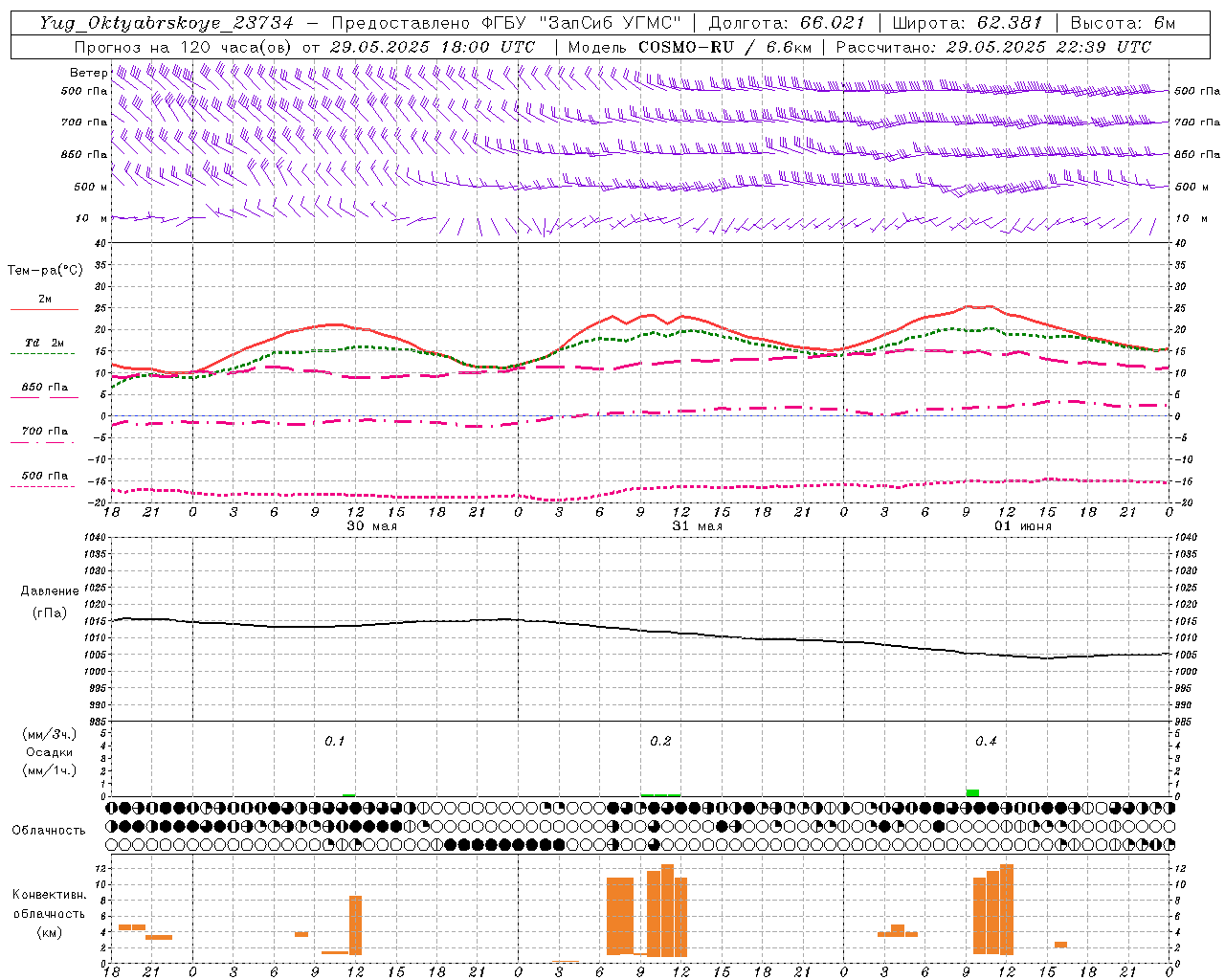Click the (мм/3ч.) precipitation unit label
The width and height of the screenshot is (1225, 980).
pos(50,734)
